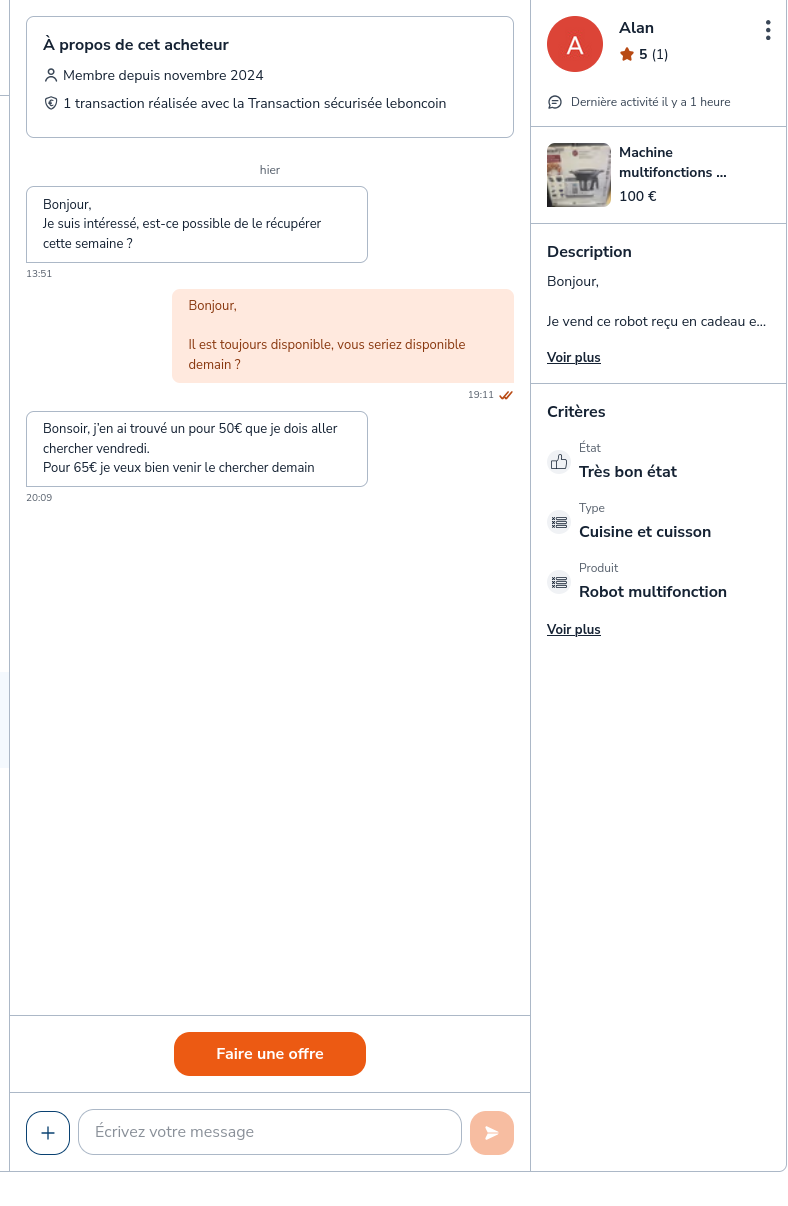Viewport: 788px width, 1206px height.
Task: Click the thumbs-up État icon
Action: coord(559,462)
